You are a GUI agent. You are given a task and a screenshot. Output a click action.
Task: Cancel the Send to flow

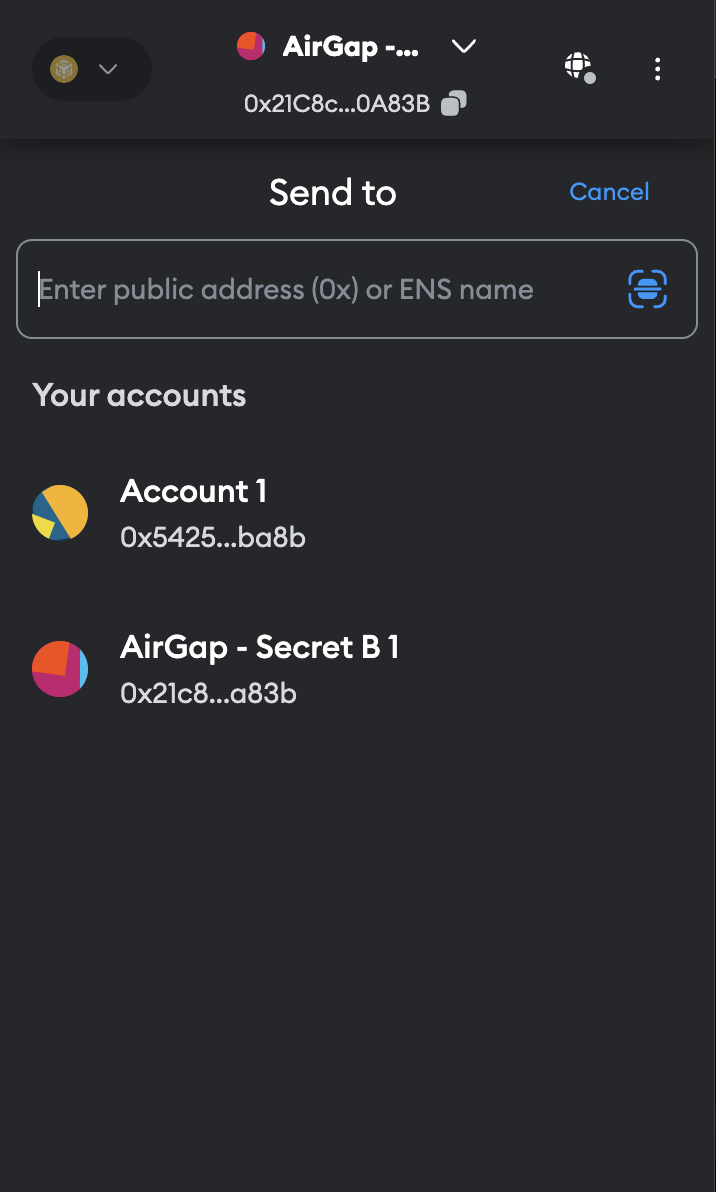pos(609,192)
